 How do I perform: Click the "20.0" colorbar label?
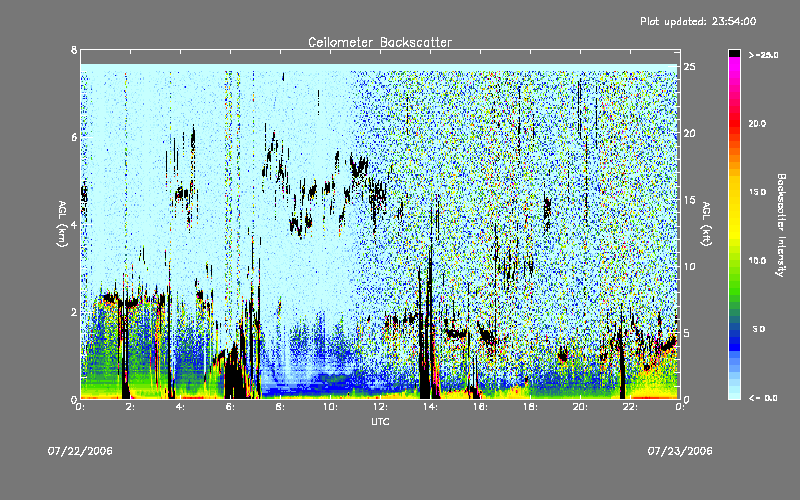click(757, 123)
